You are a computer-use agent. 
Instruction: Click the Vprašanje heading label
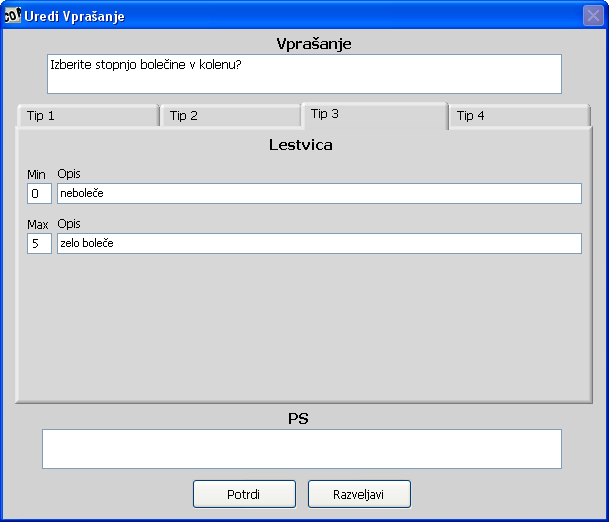[314, 44]
